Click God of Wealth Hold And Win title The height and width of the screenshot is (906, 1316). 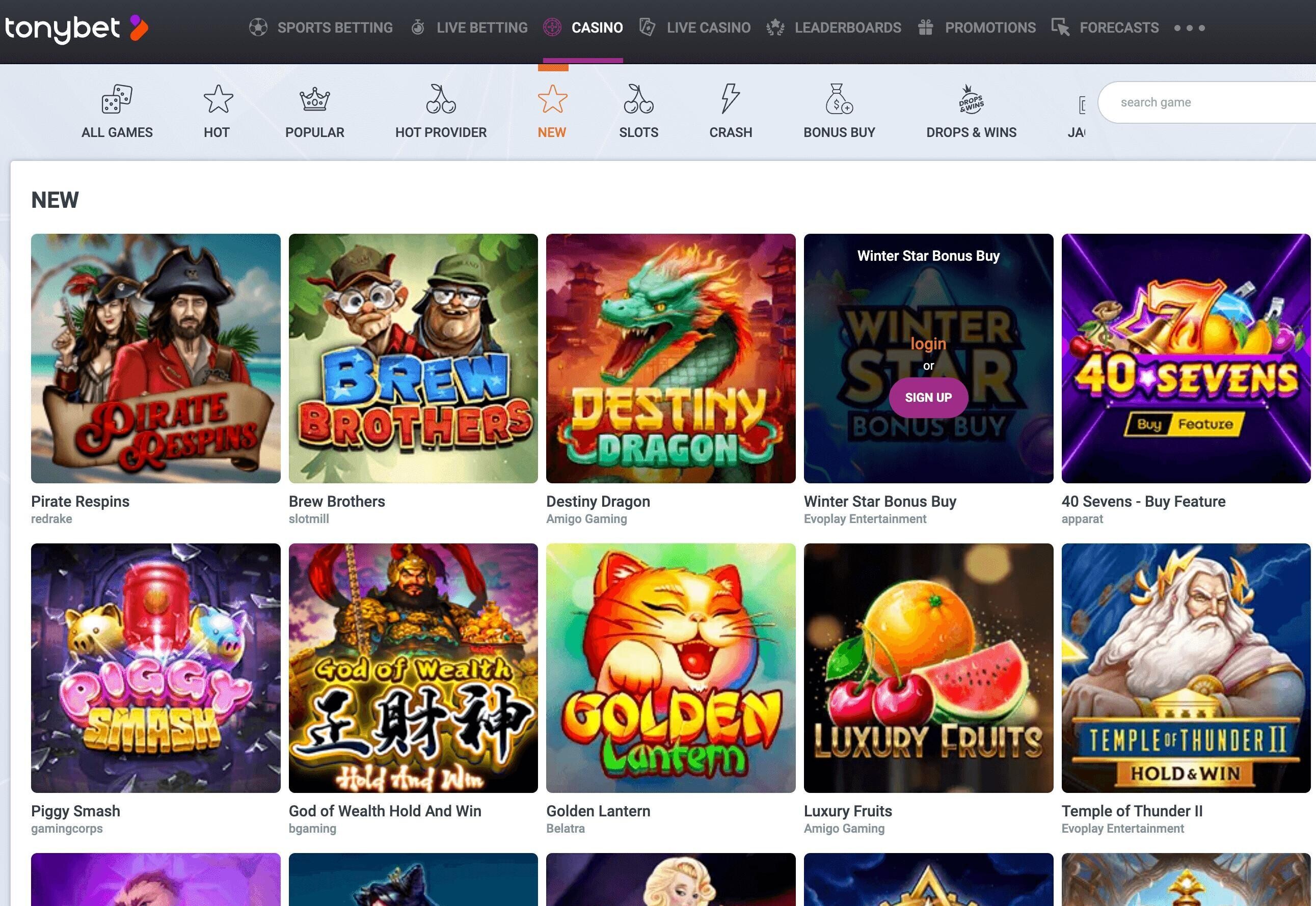point(385,811)
